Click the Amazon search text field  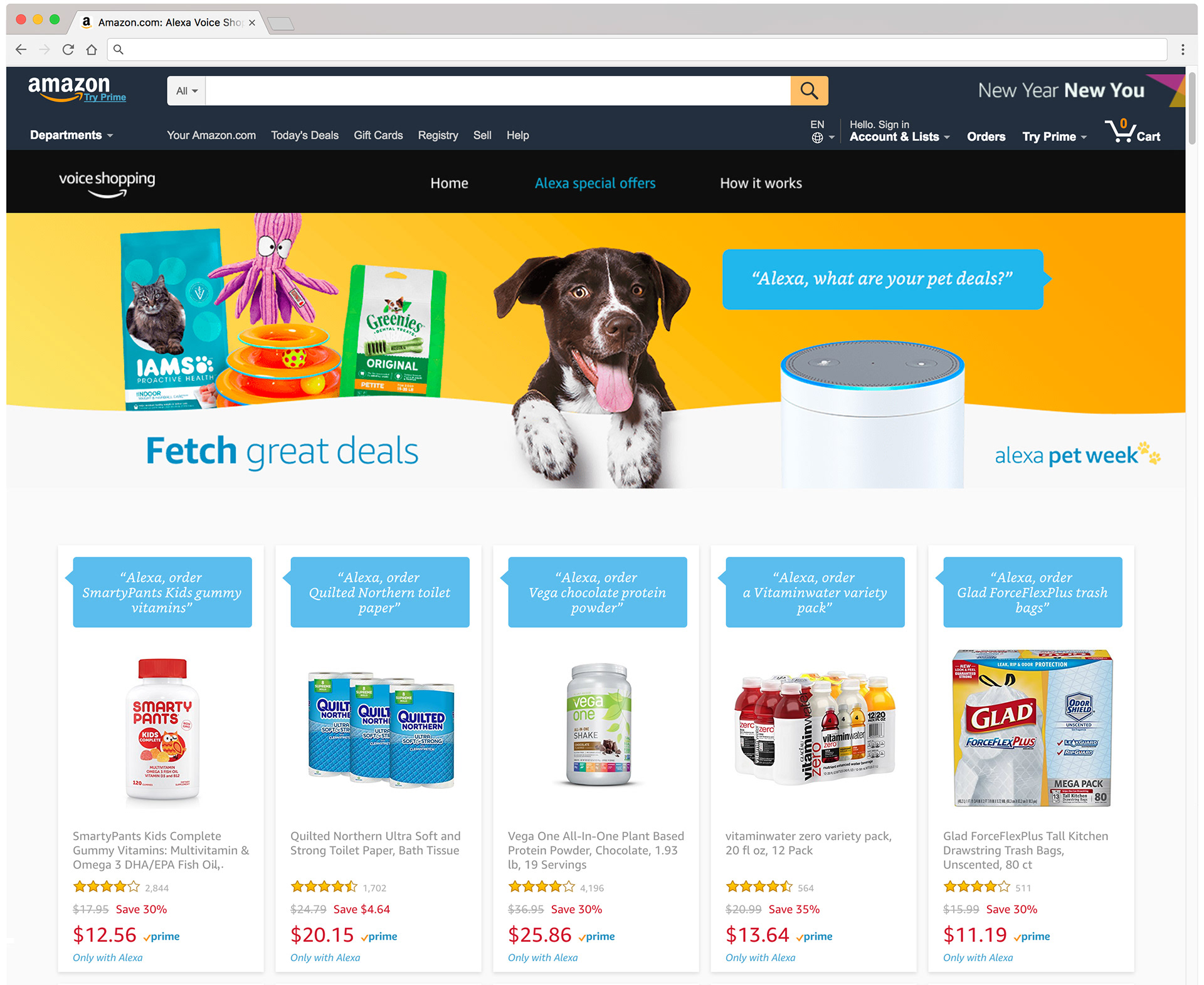[498, 91]
